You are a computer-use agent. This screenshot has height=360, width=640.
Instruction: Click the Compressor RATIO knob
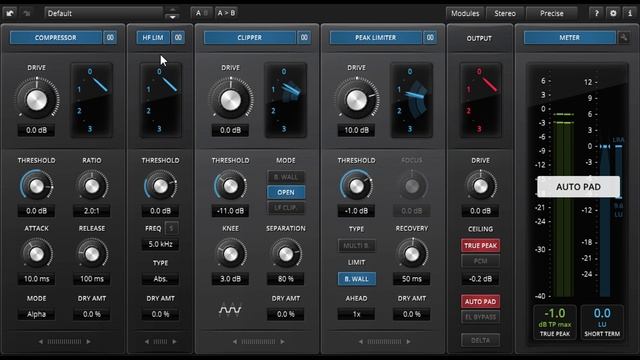92,186
